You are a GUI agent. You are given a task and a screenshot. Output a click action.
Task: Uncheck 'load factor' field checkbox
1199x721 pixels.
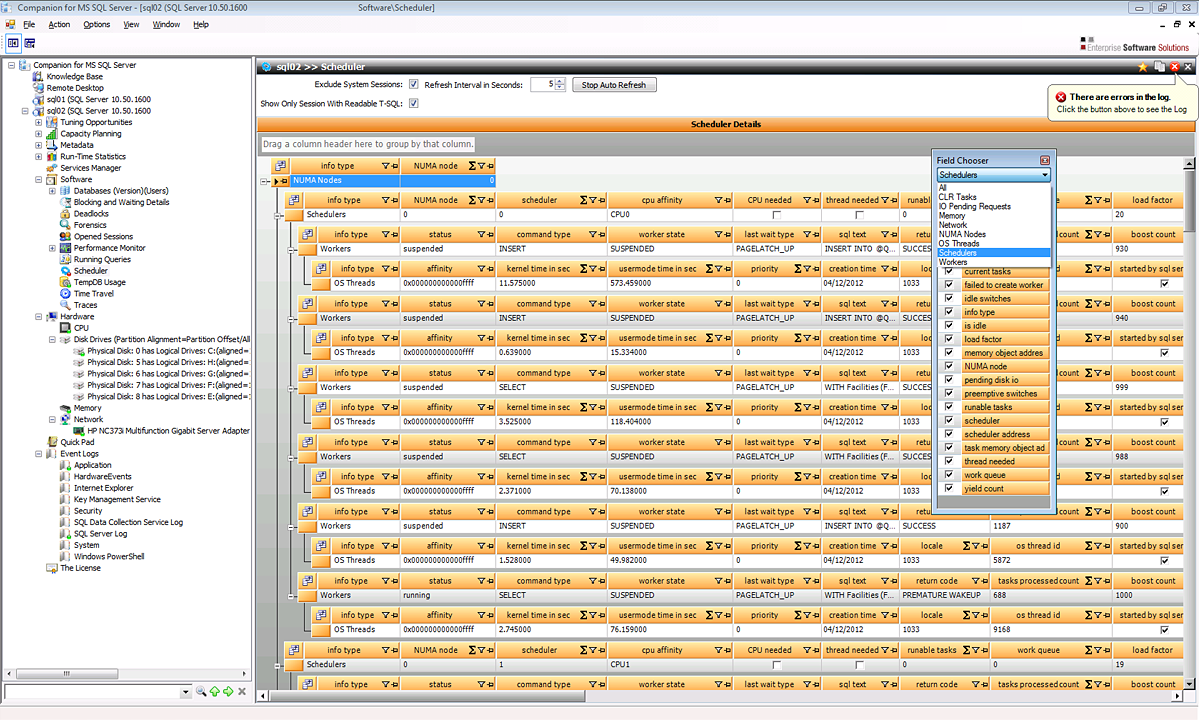click(949, 339)
